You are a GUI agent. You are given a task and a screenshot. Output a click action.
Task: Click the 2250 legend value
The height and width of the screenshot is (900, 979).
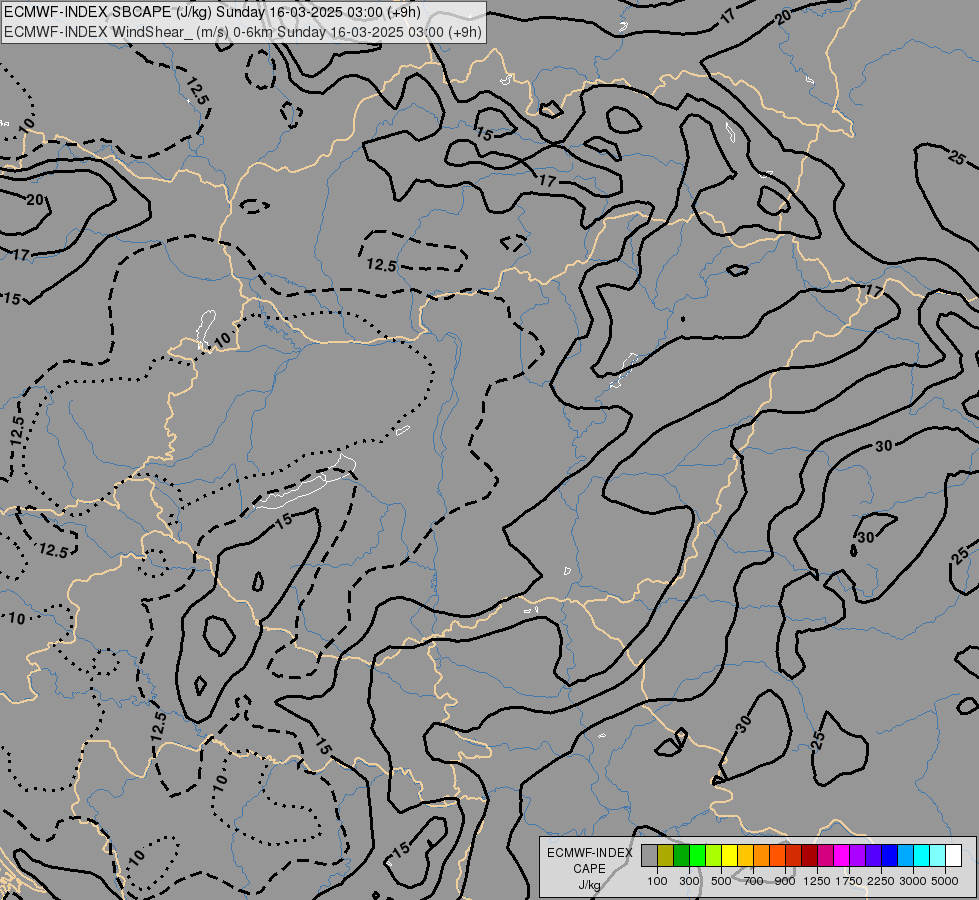[x=881, y=881]
